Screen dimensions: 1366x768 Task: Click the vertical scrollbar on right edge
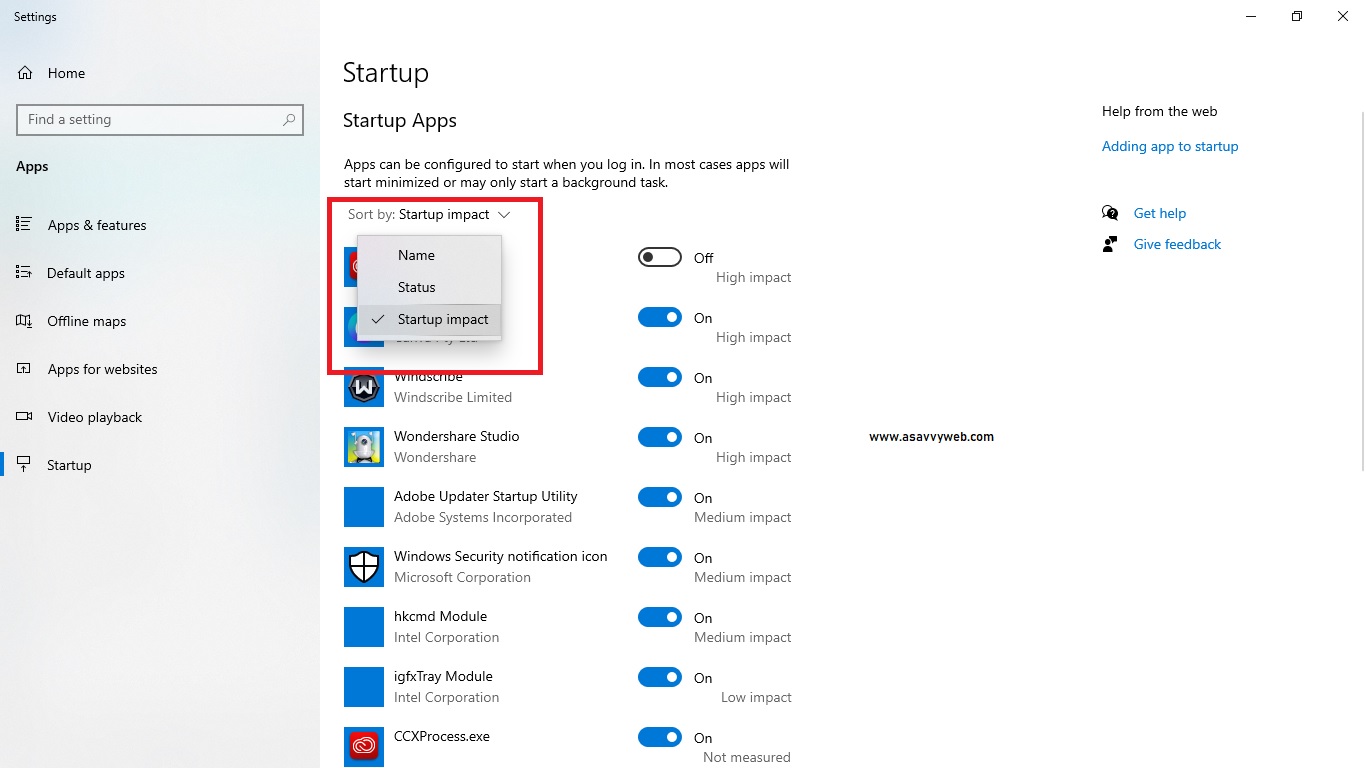[x=1359, y=300]
